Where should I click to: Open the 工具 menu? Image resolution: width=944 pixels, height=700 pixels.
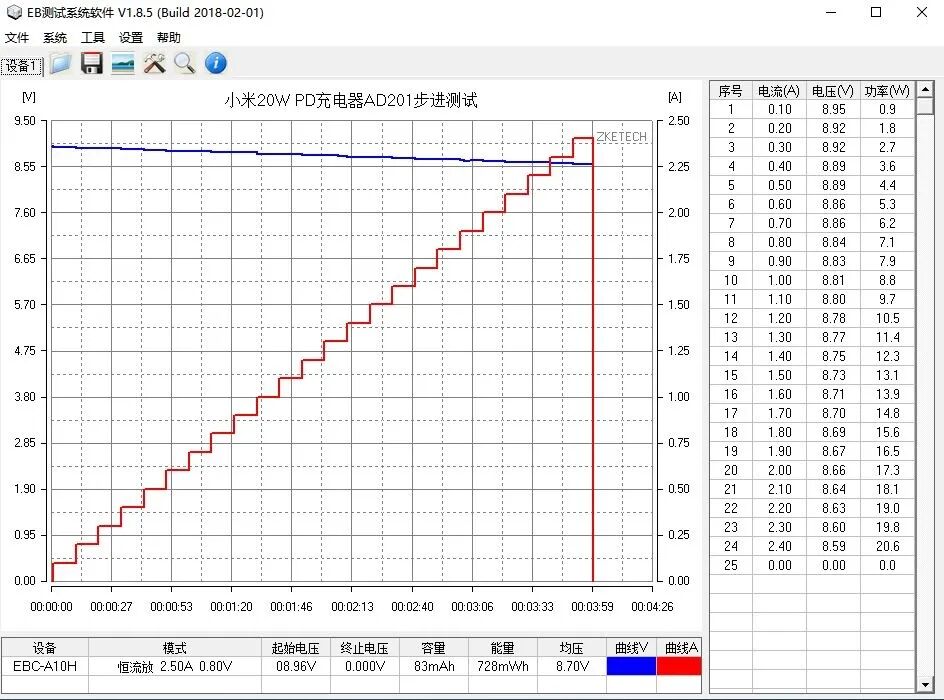click(x=93, y=37)
